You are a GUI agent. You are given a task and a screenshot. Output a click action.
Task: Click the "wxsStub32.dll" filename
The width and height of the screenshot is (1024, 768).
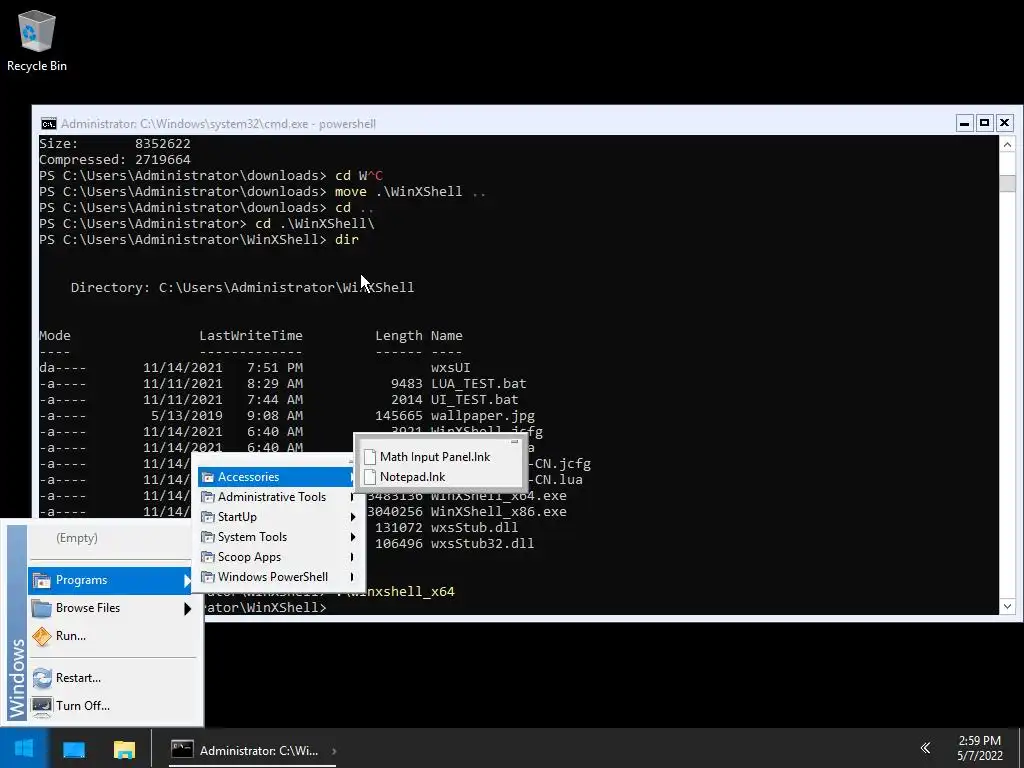point(482,543)
